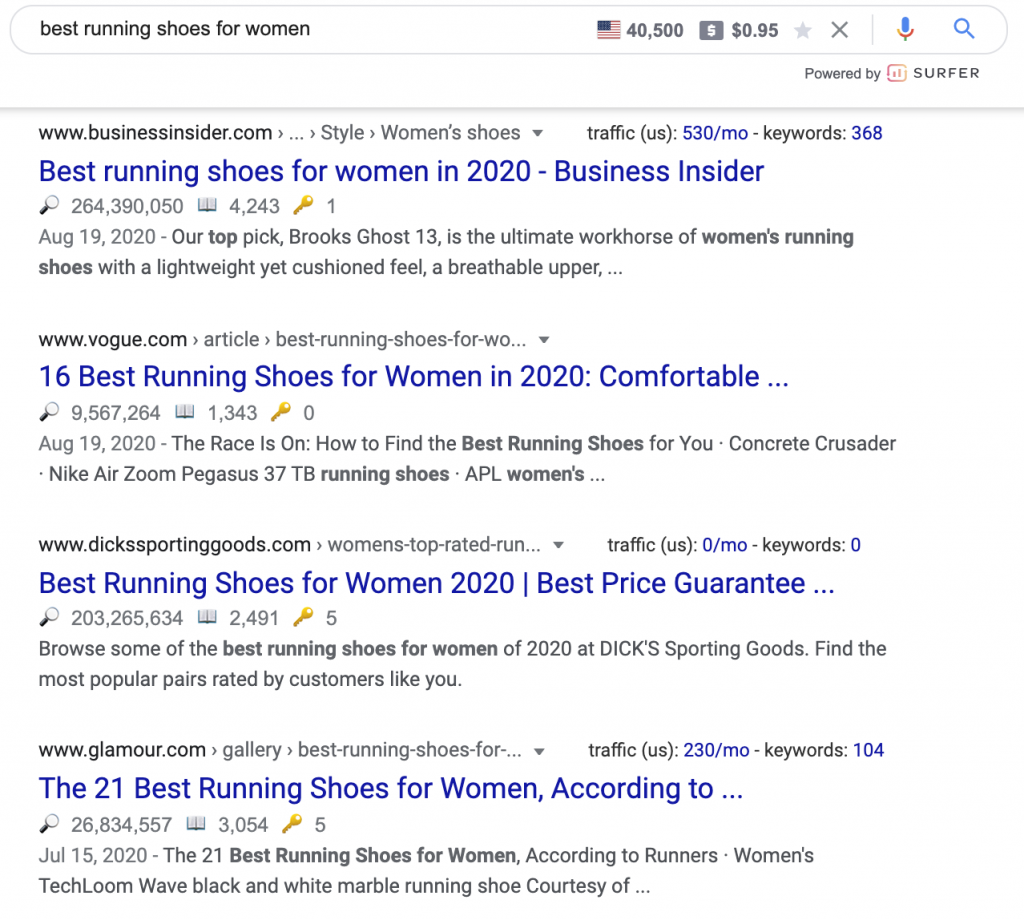The height and width of the screenshot is (920, 1024).
Task: Click book icon in Dick's Sporting Goods result
Action: (207, 617)
